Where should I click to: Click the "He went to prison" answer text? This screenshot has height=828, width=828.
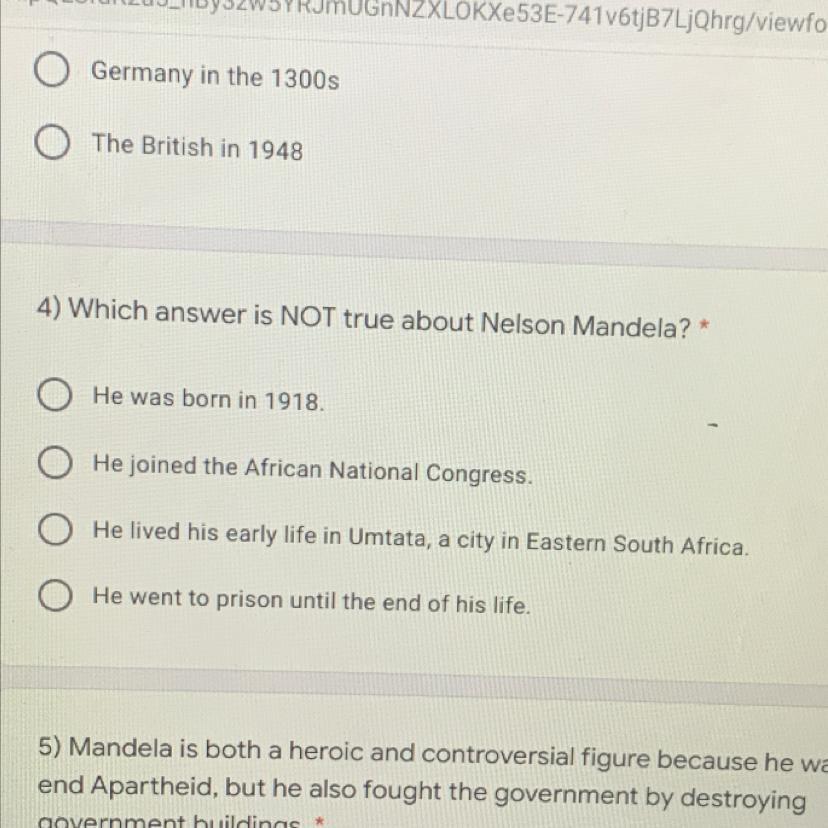pos(312,601)
